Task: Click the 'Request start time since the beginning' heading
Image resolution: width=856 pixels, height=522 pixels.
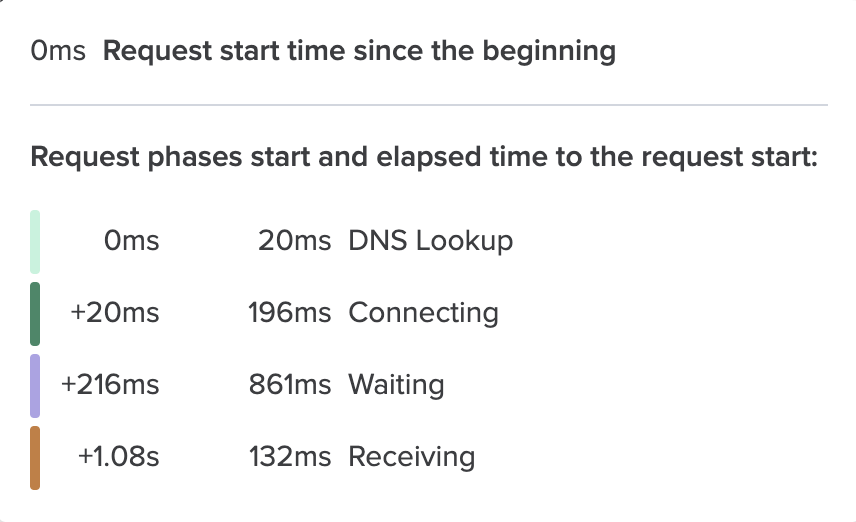Action: point(359,52)
